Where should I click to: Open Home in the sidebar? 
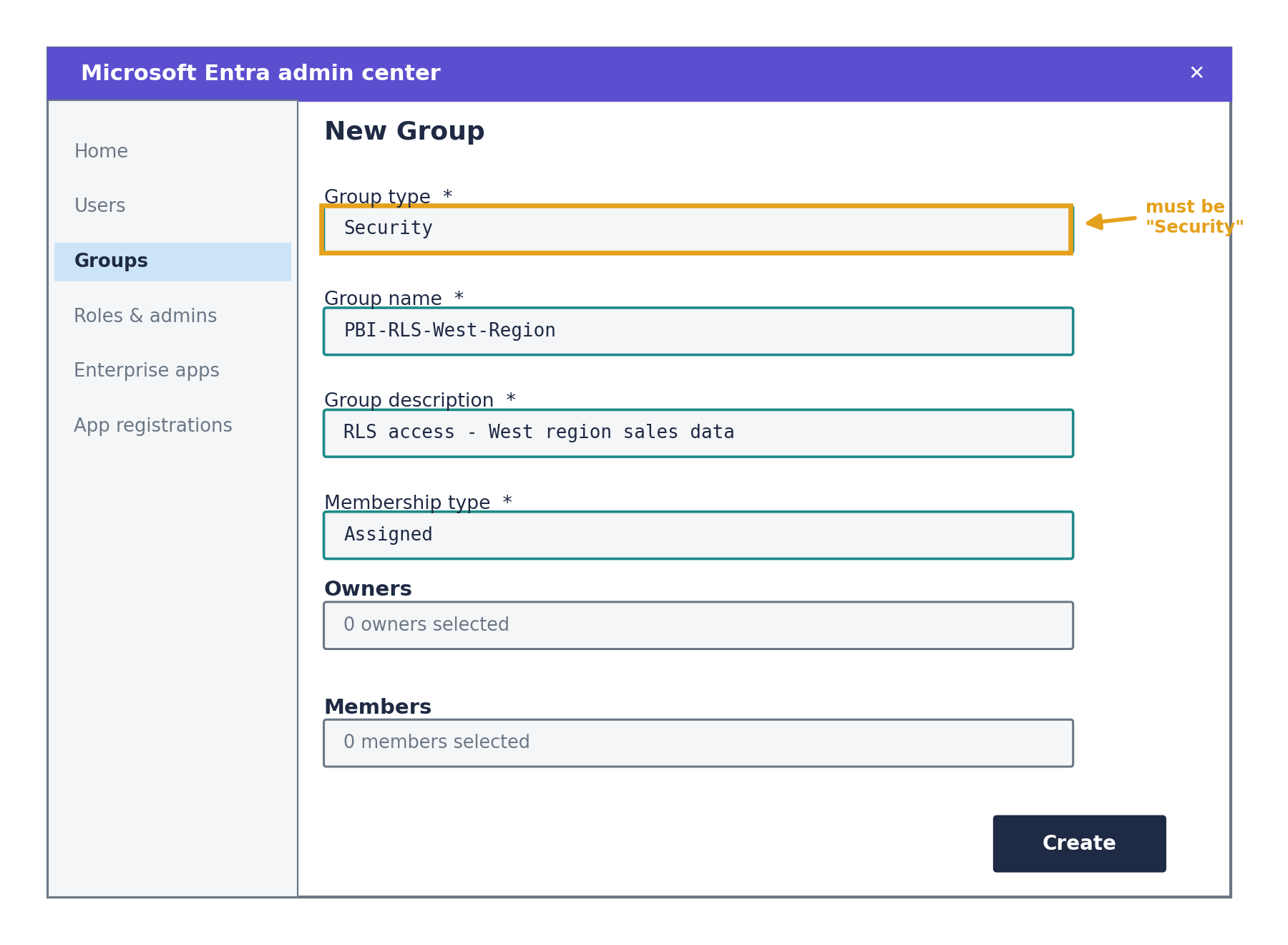pyautogui.click(x=101, y=152)
